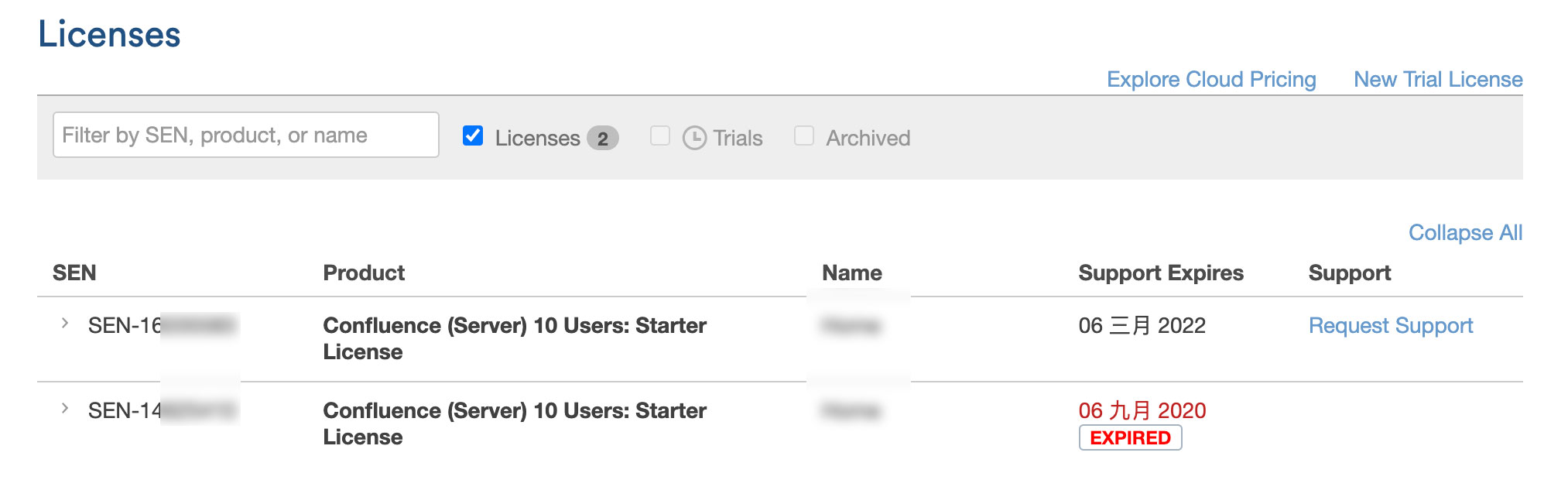
Task: Click the SEN column header
Action: (74, 273)
